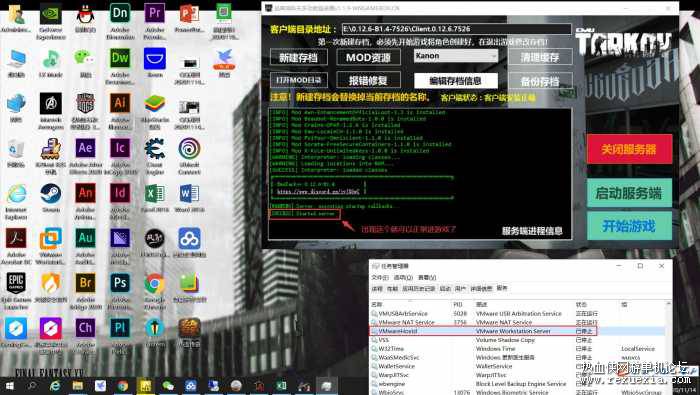
Task: Open 选项 menu in Task Manager
Action: pyautogui.click(x=403, y=278)
